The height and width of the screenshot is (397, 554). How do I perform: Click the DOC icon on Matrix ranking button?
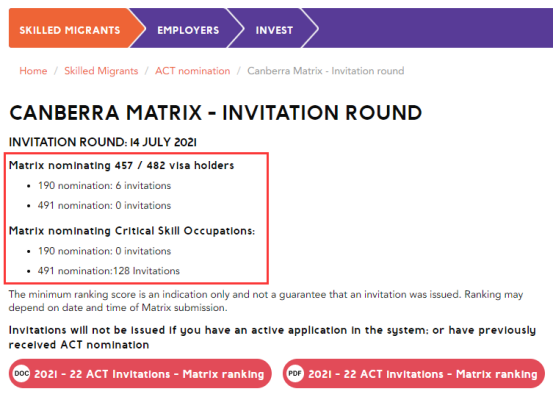(x=22, y=373)
